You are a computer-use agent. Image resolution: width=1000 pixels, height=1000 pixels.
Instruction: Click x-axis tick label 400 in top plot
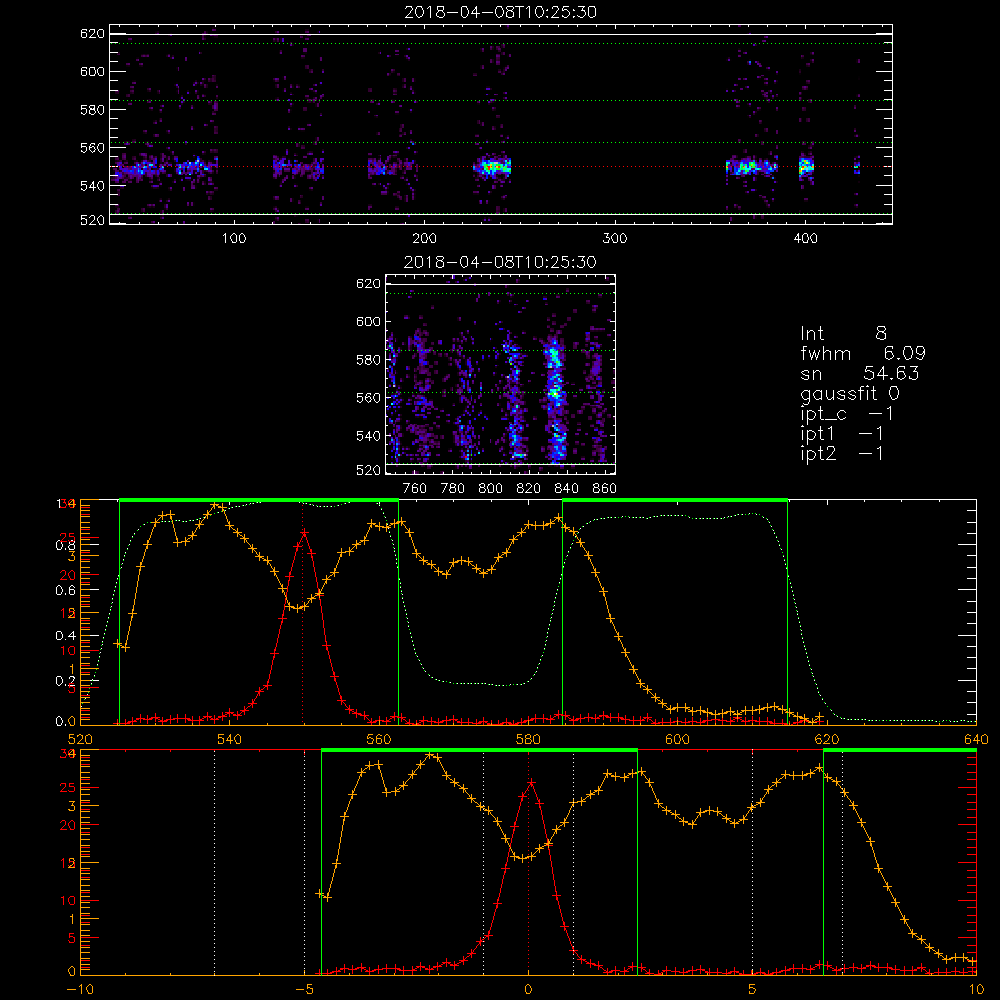pos(805,239)
